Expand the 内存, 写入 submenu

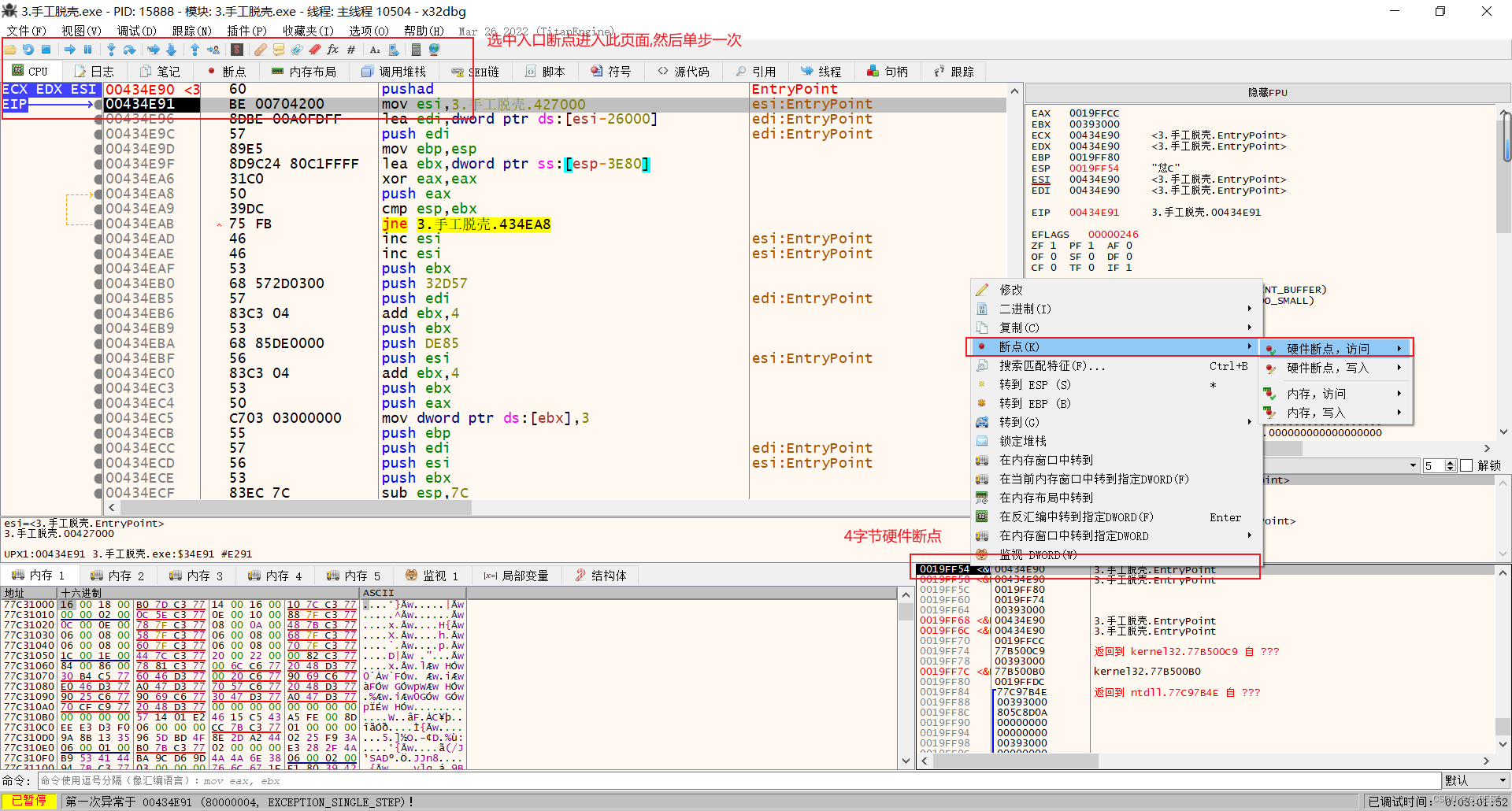tap(1336, 413)
